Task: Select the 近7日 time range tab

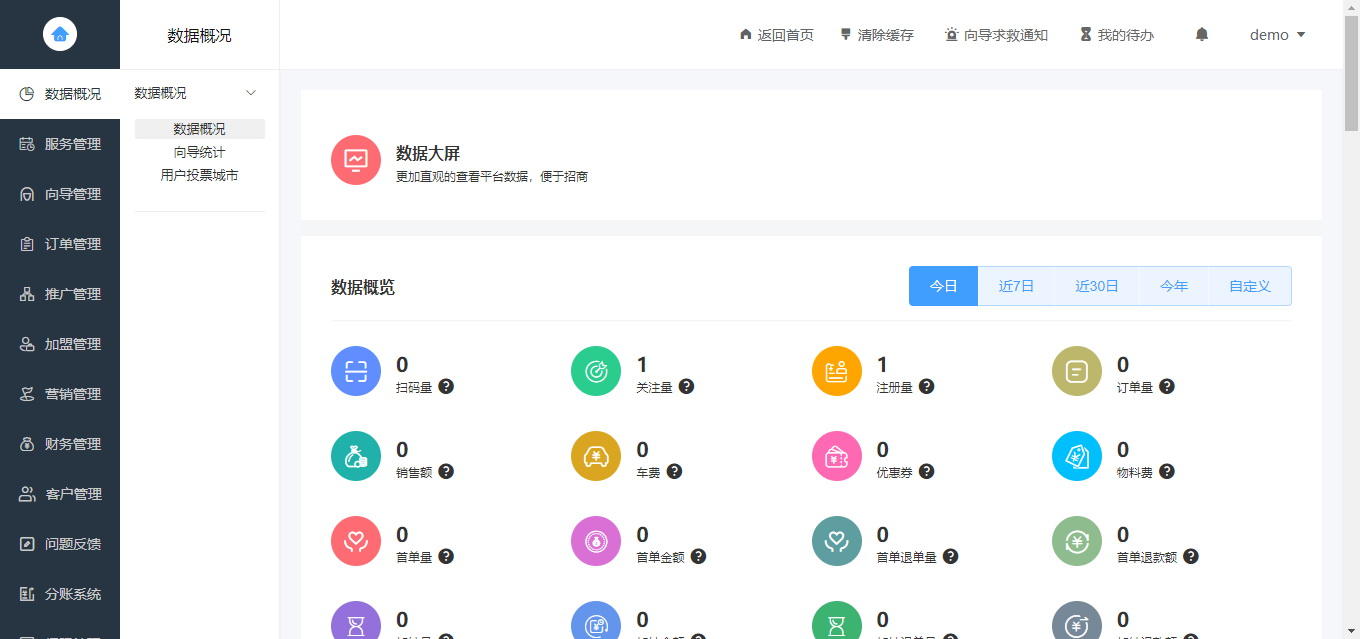Action: (x=1016, y=286)
